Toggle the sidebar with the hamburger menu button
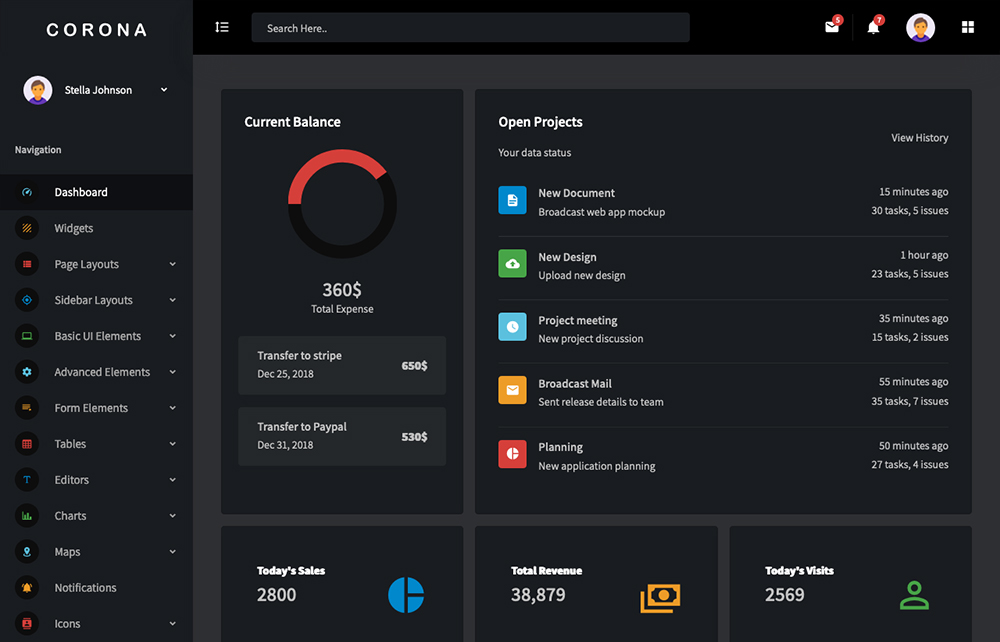 pyautogui.click(x=222, y=27)
